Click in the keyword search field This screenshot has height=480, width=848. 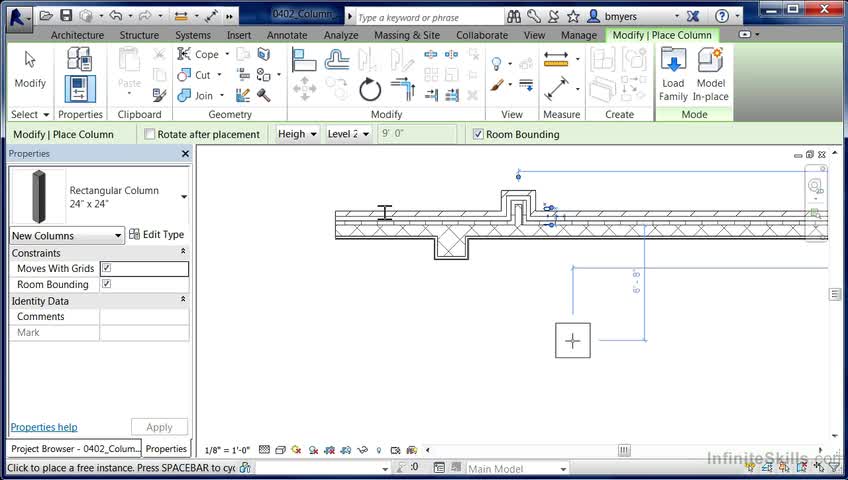pos(430,17)
